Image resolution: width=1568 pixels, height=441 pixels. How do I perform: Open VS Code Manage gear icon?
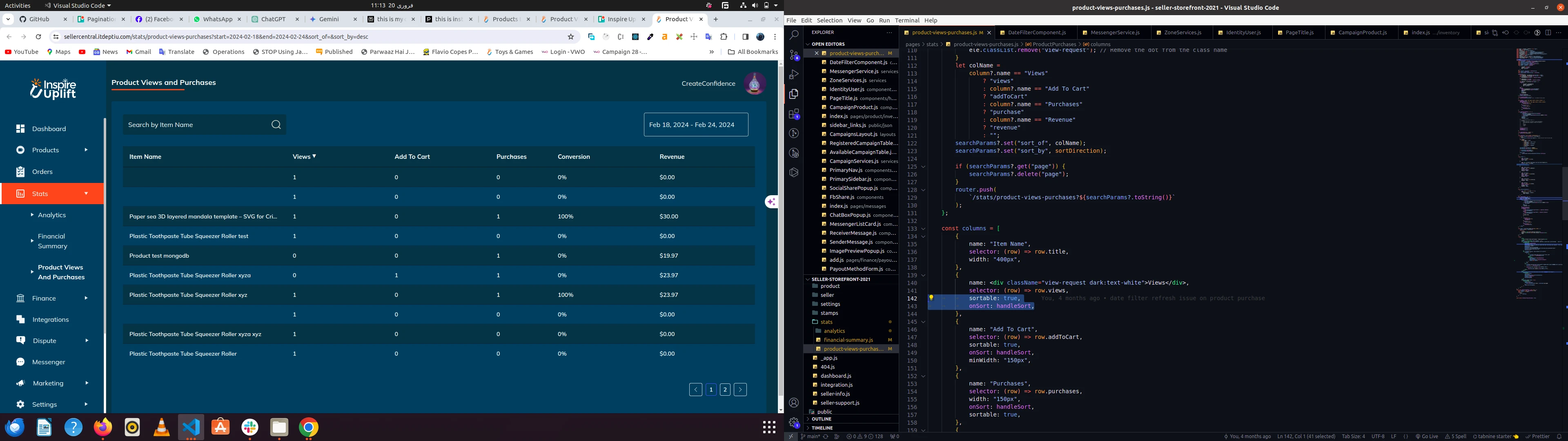(794, 422)
